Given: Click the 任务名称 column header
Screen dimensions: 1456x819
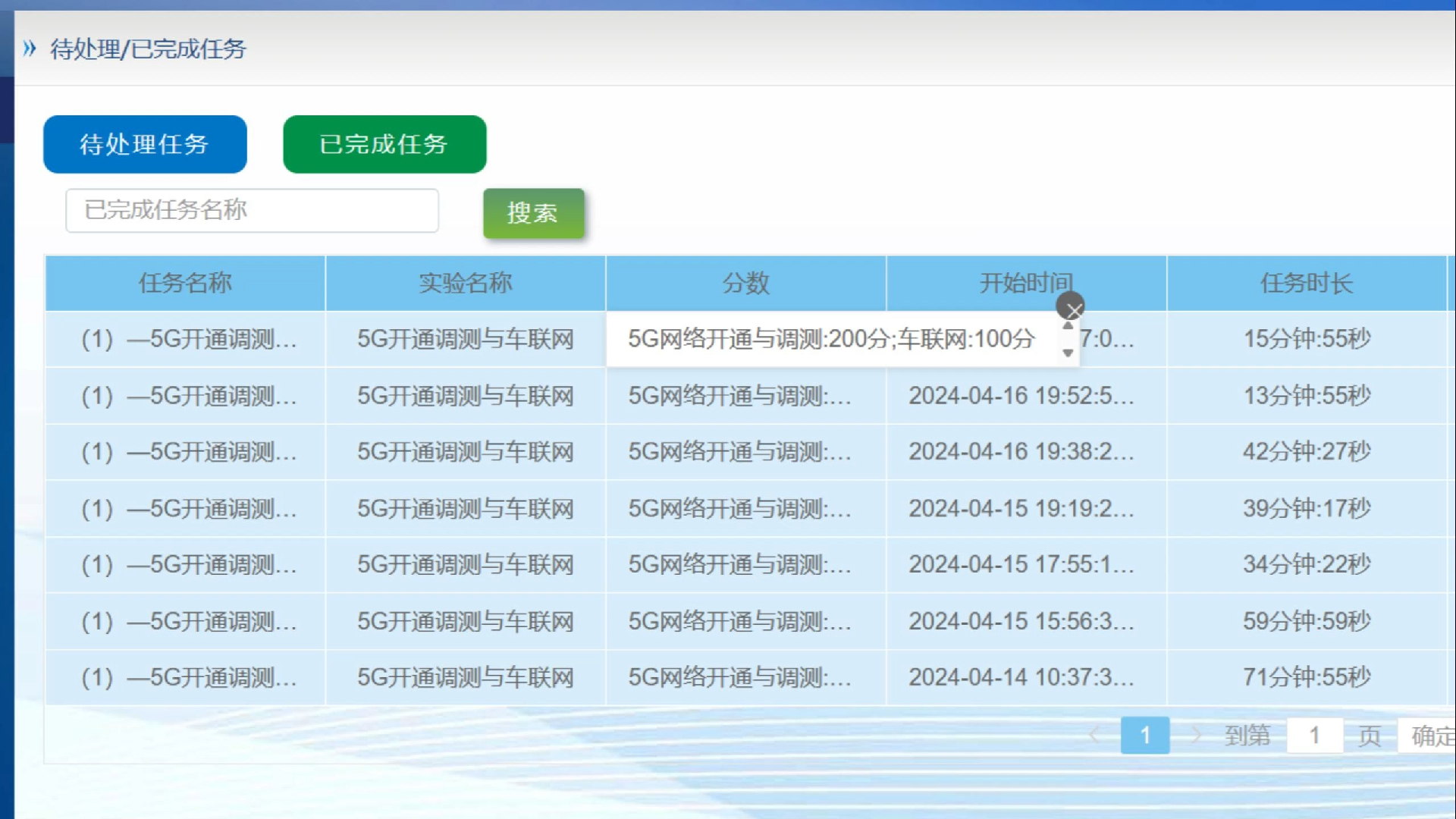Looking at the screenshot, I should tap(185, 283).
